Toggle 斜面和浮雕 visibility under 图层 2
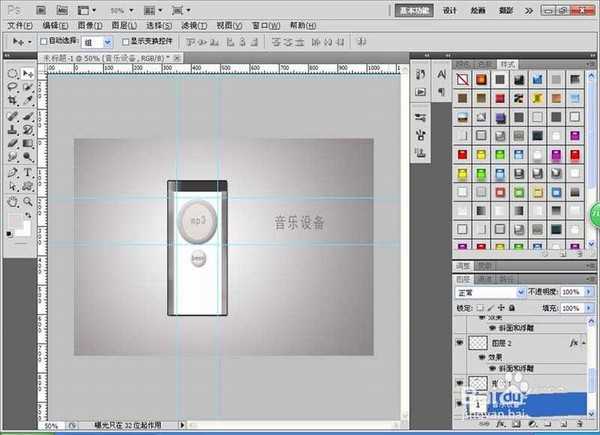 493,368
